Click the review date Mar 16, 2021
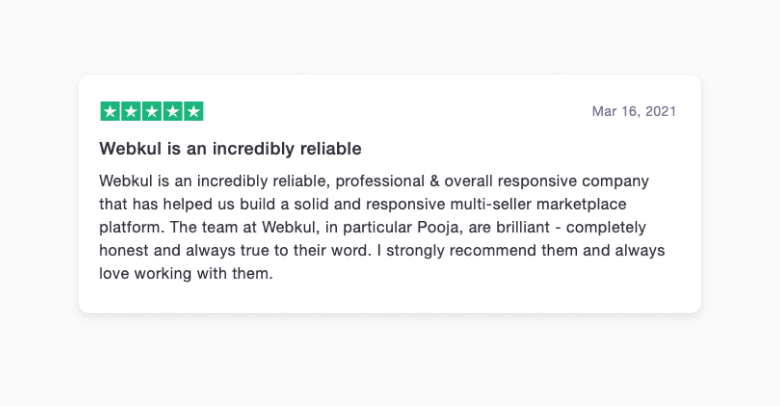This screenshot has width=780, height=406. coord(633,111)
